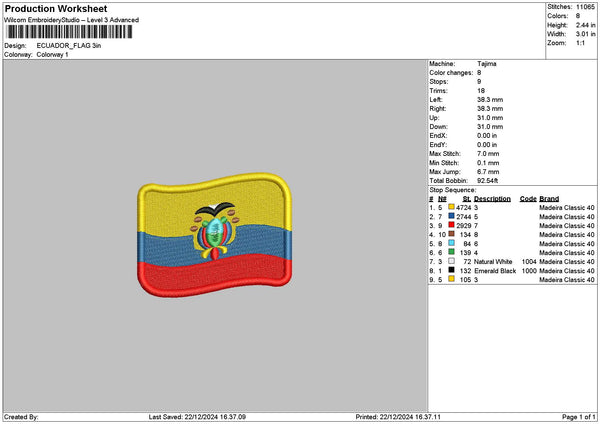Click the Description column header
This screenshot has width=600, height=424.
(492, 199)
